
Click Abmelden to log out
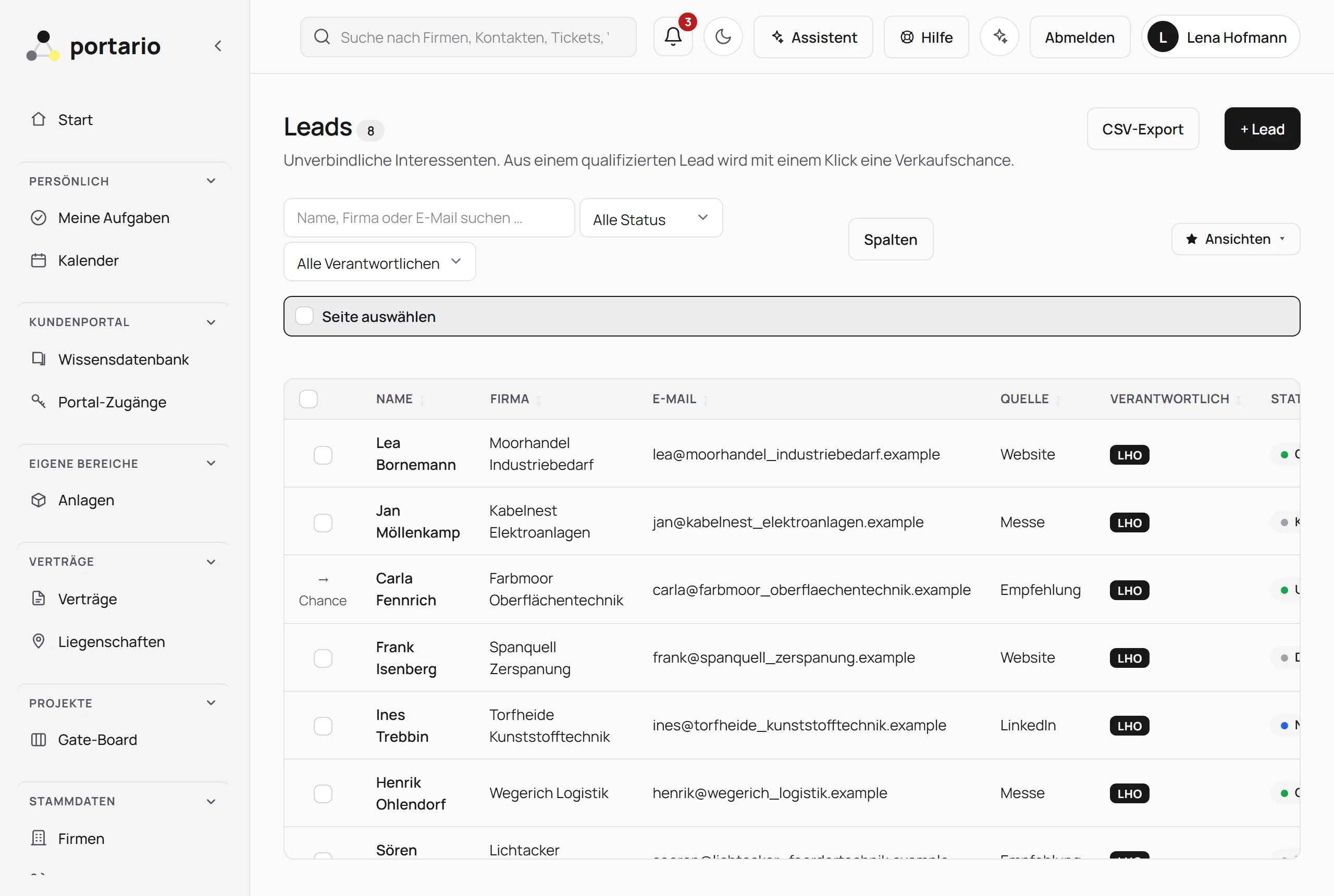[1080, 37]
